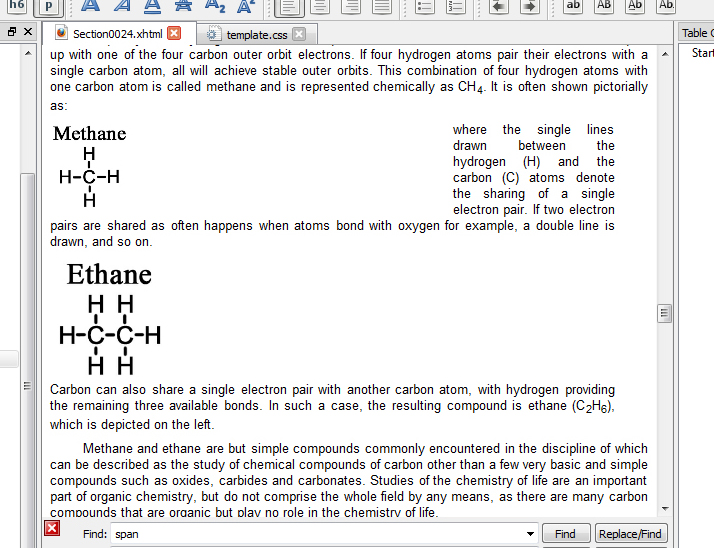Justify the text alignment
Viewport: 714px width, 548px height.
pos(382,6)
